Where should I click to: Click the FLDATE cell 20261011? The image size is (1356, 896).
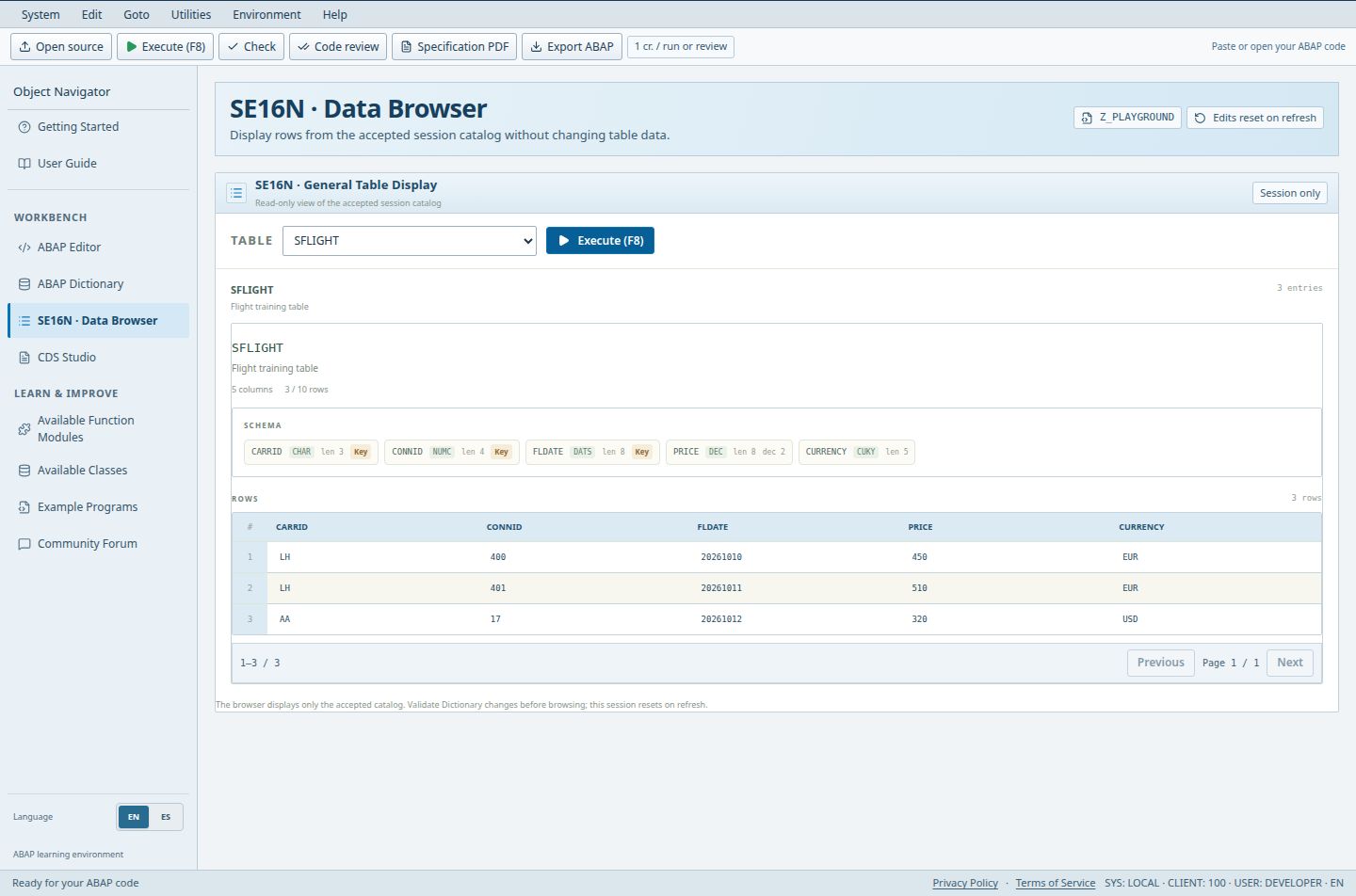pyautogui.click(x=721, y=588)
